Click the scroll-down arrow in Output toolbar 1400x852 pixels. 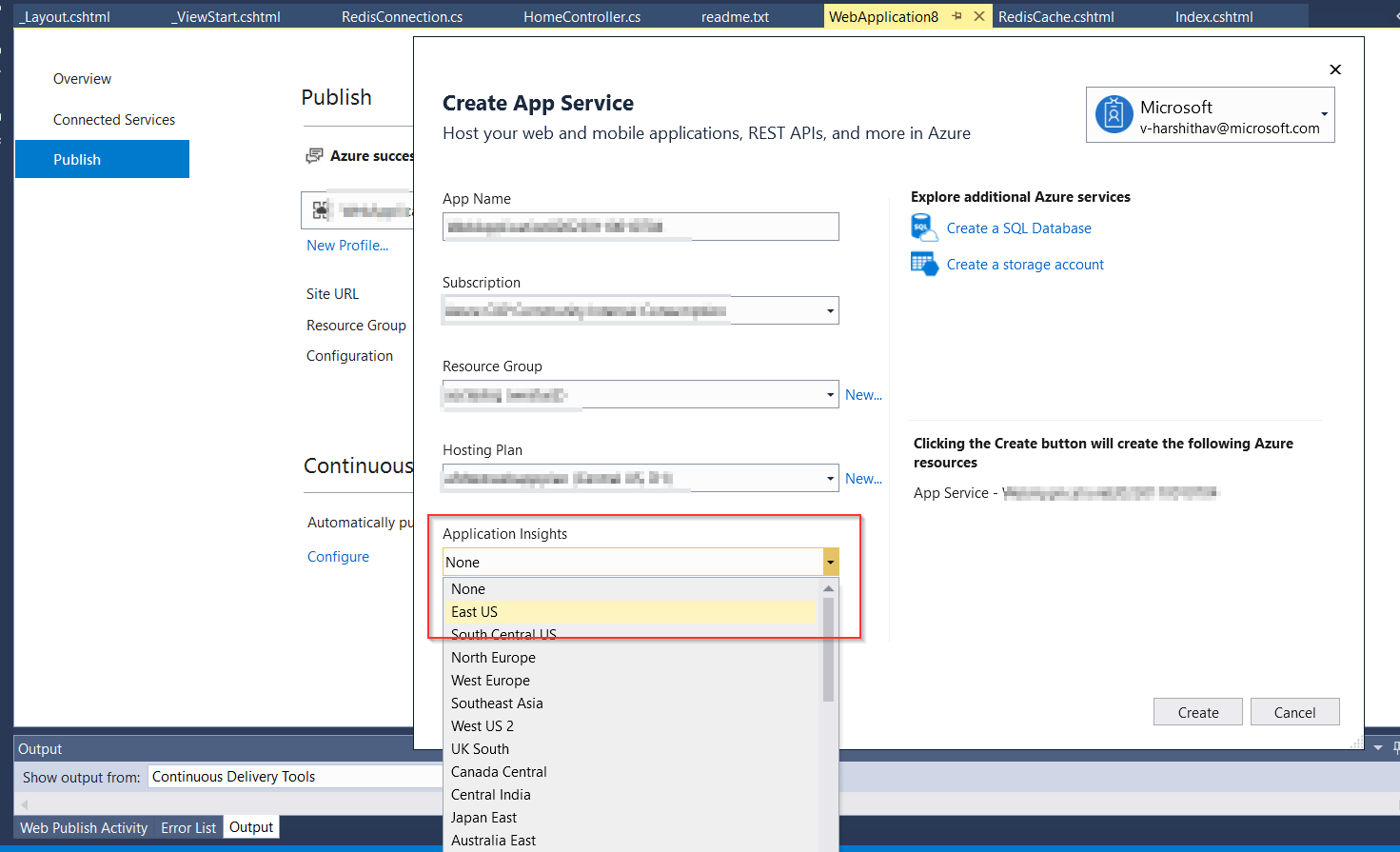1378,747
